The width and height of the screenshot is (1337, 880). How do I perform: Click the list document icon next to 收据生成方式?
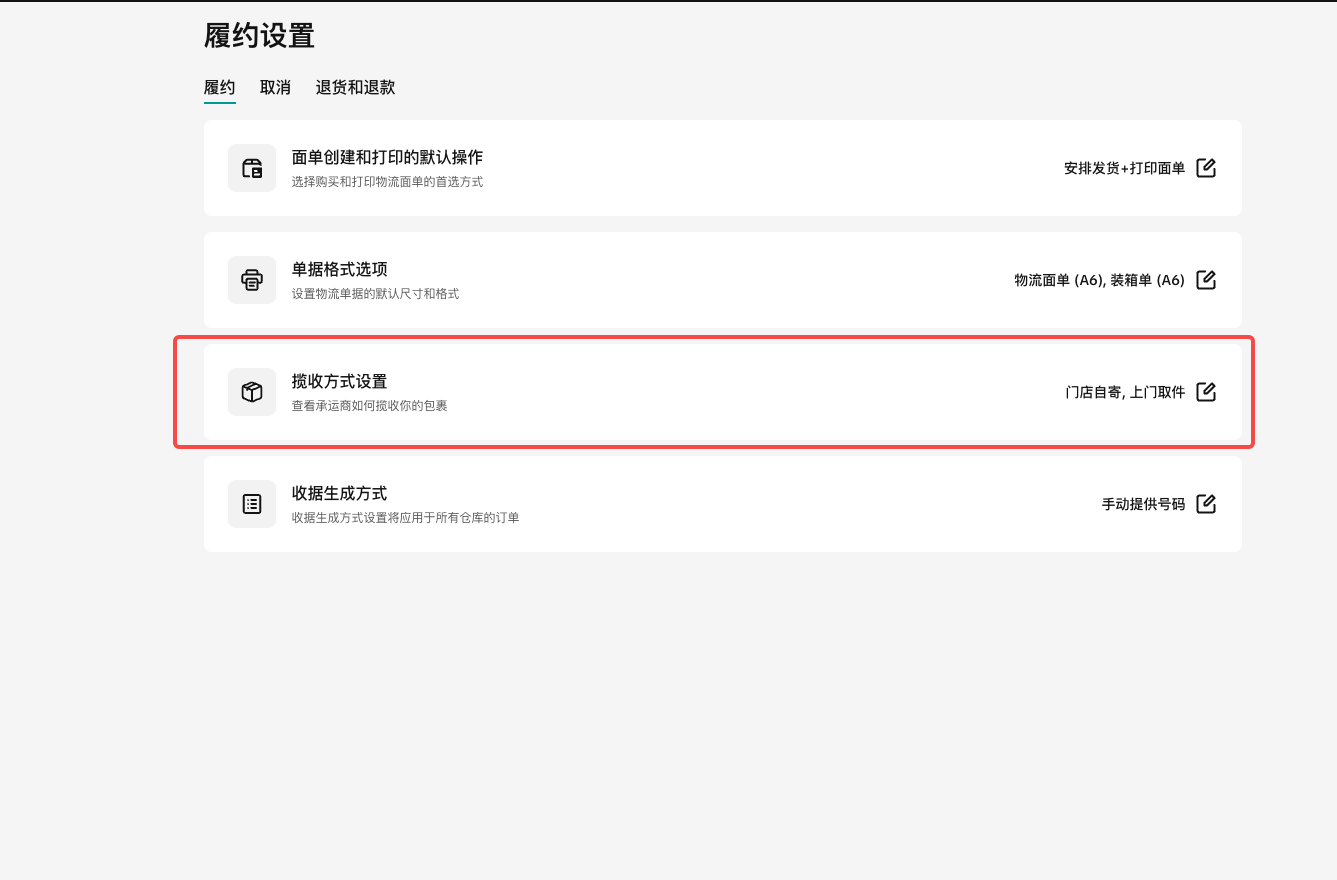[x=252, y=504]
